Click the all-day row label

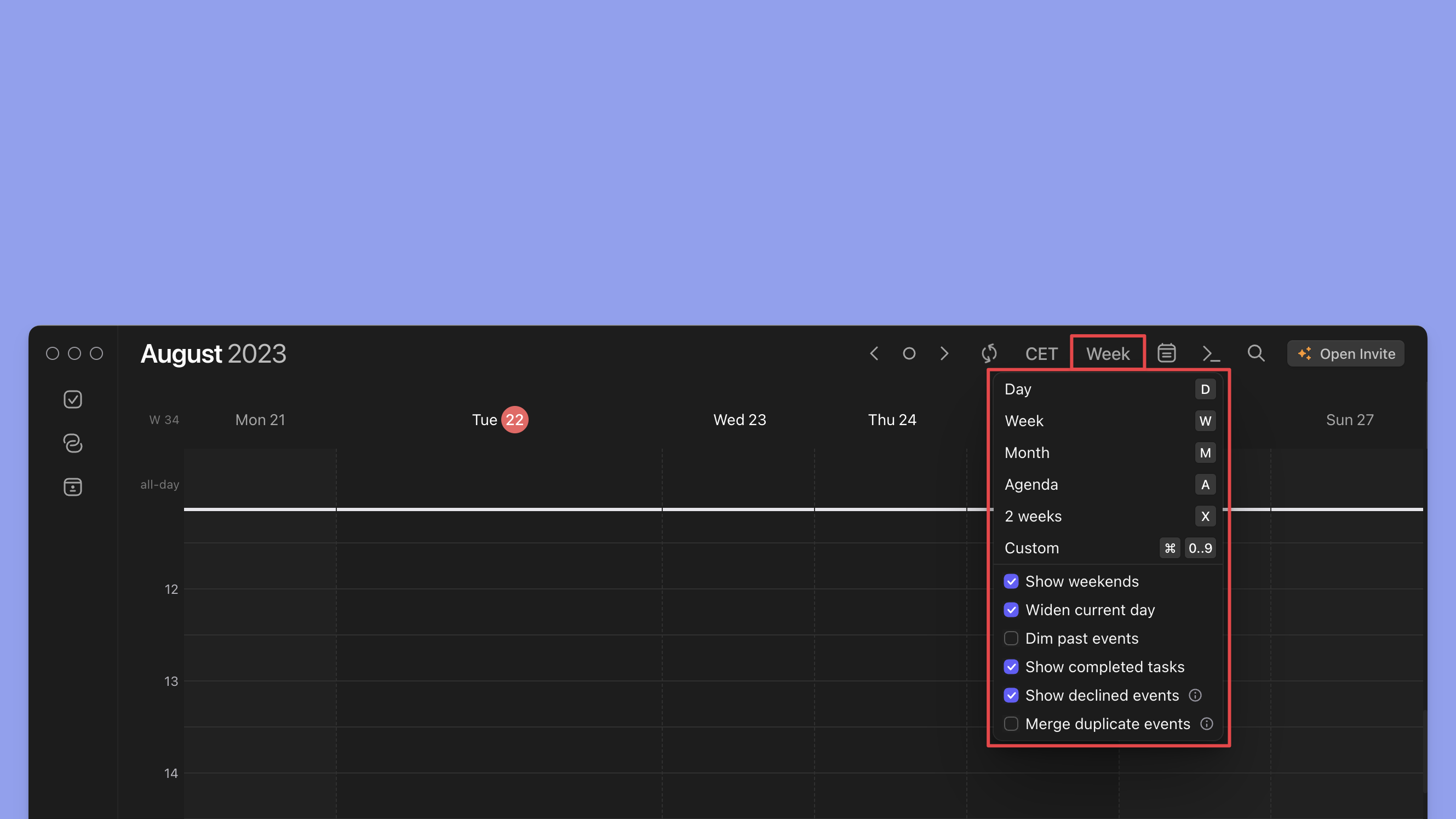[x=159, y=484]
